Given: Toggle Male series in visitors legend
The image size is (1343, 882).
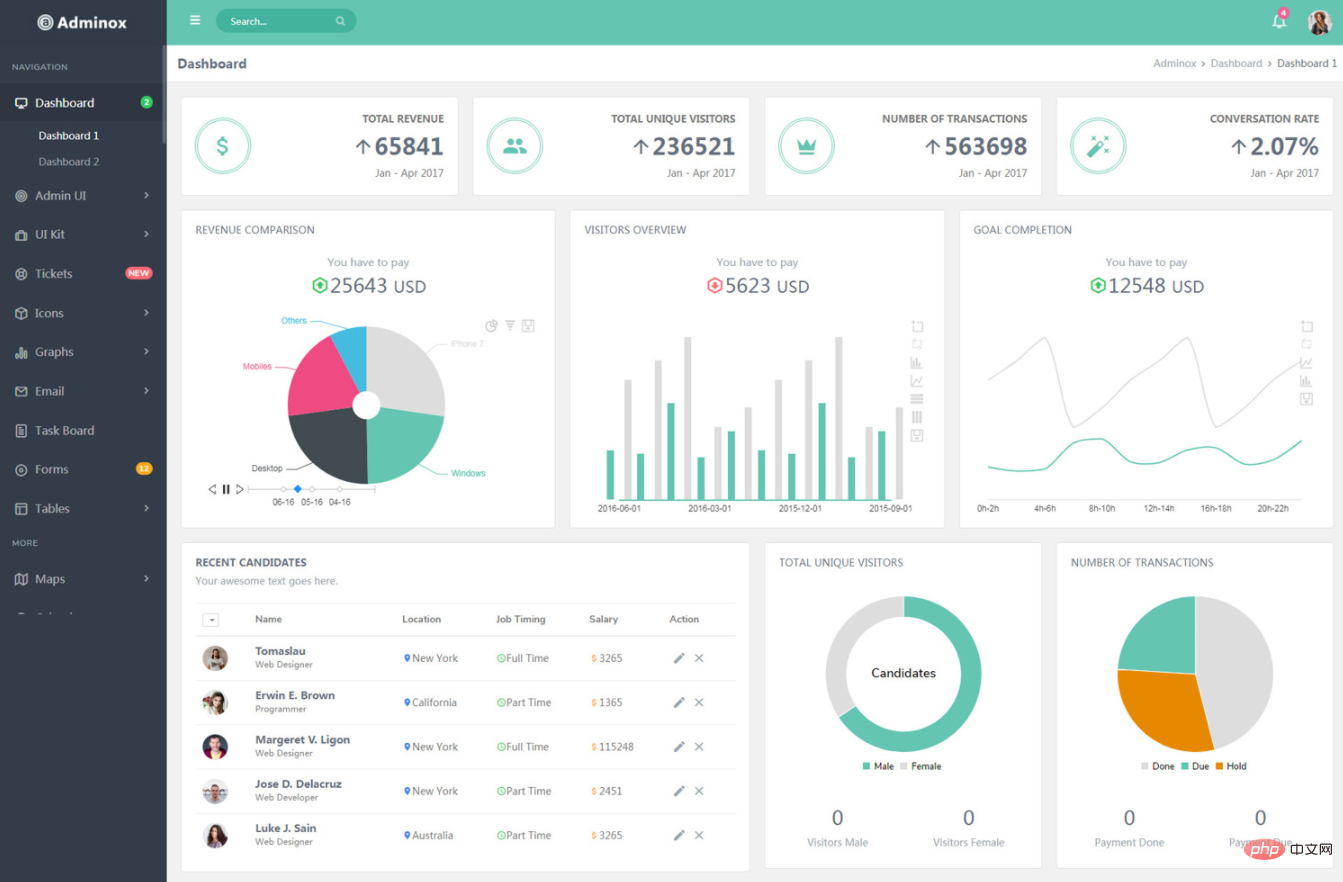Looking at the screenshot, I should point(878,766).
